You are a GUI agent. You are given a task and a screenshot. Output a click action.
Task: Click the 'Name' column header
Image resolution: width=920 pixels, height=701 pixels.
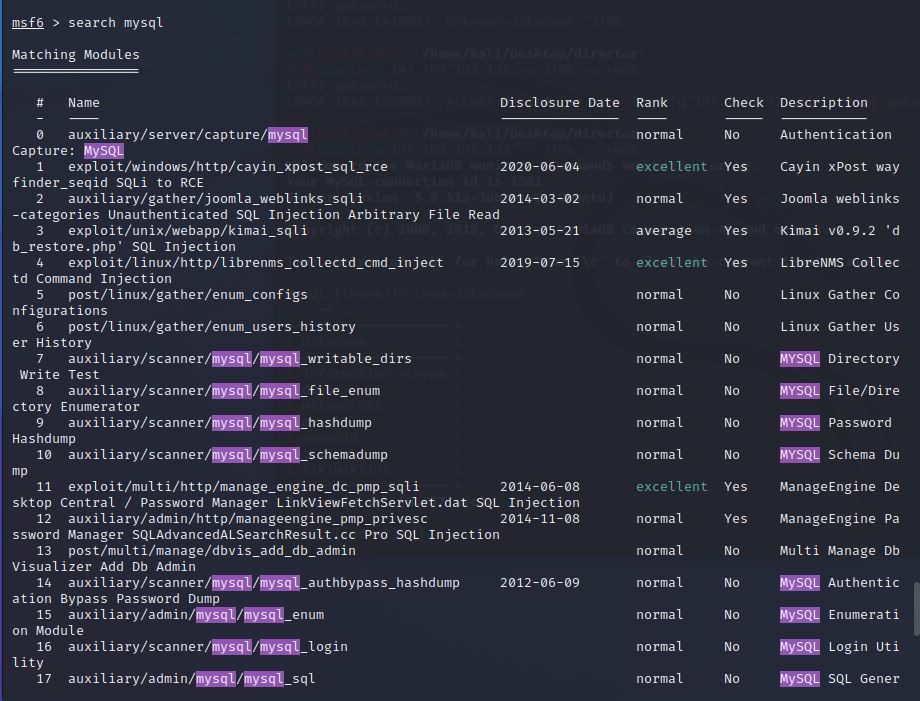[x=84, y=103]
